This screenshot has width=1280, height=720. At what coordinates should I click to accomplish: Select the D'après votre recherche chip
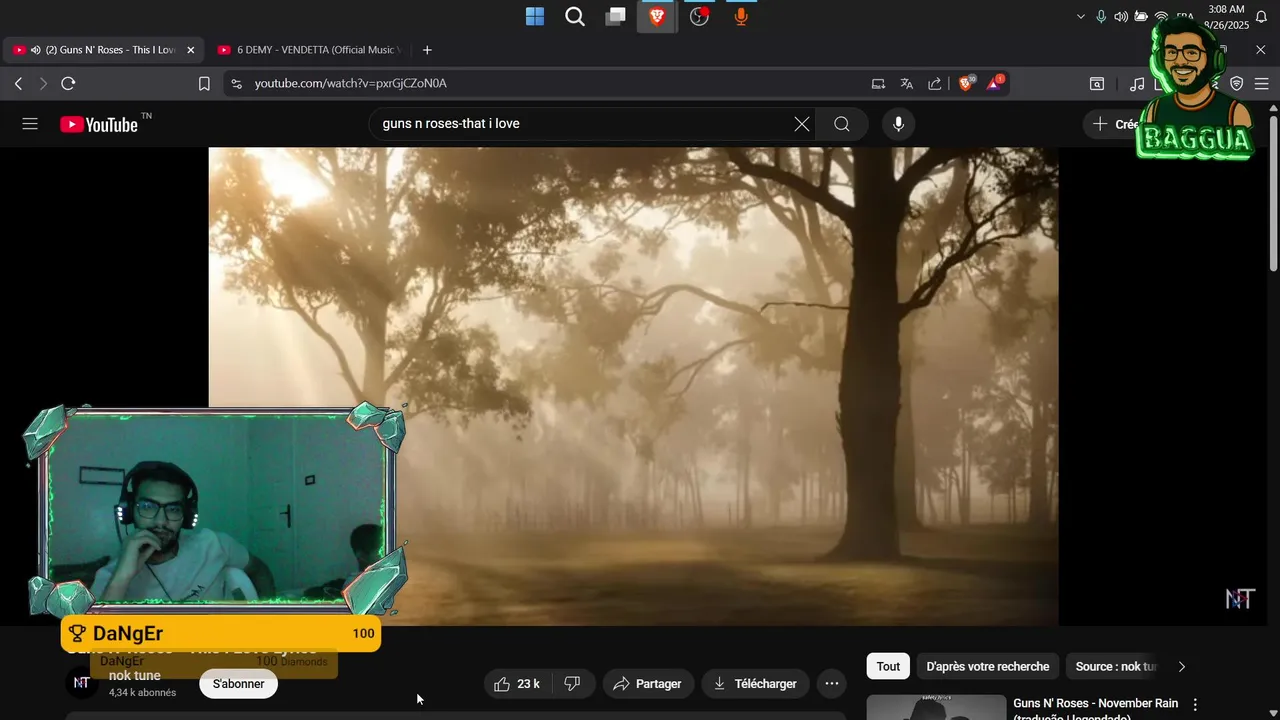tap(988, 666)
